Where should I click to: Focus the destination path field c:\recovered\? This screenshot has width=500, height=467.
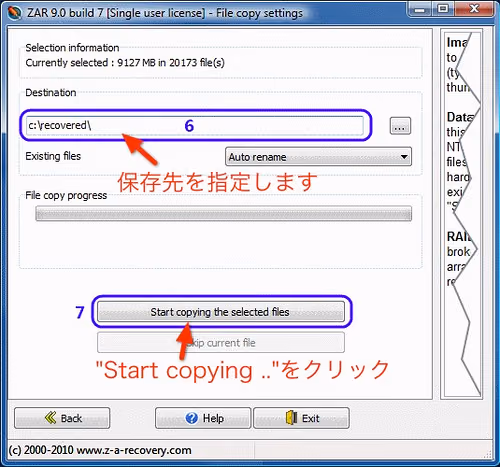pyautogui.click(x=195, y=126)
